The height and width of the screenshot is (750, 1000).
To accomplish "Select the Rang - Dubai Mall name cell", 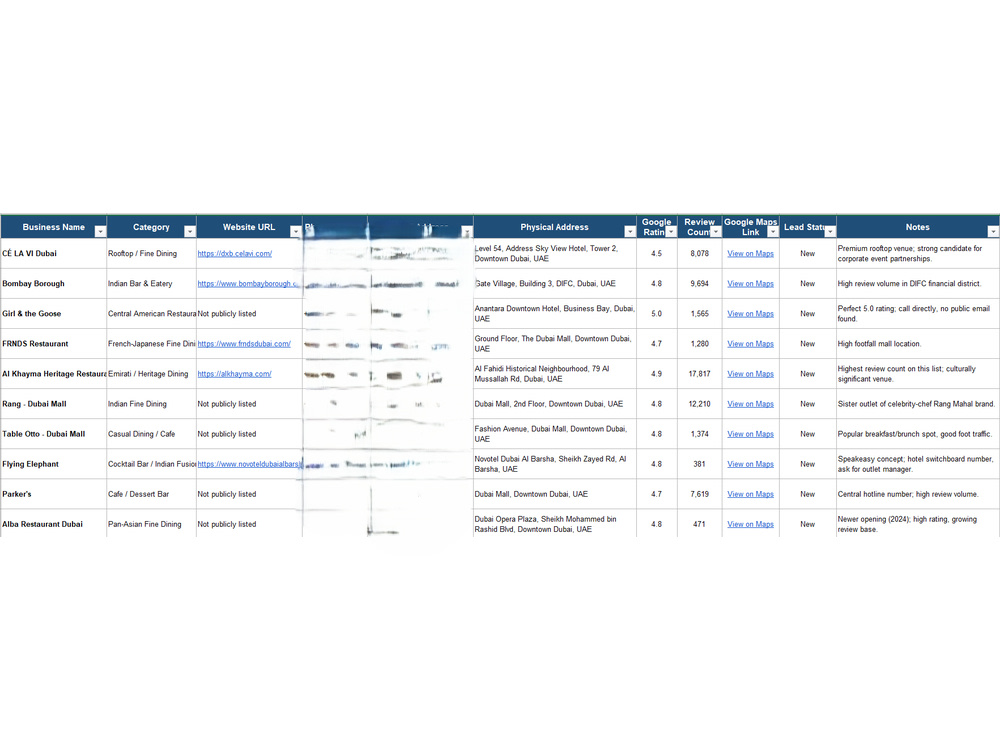I will point(54,404).
